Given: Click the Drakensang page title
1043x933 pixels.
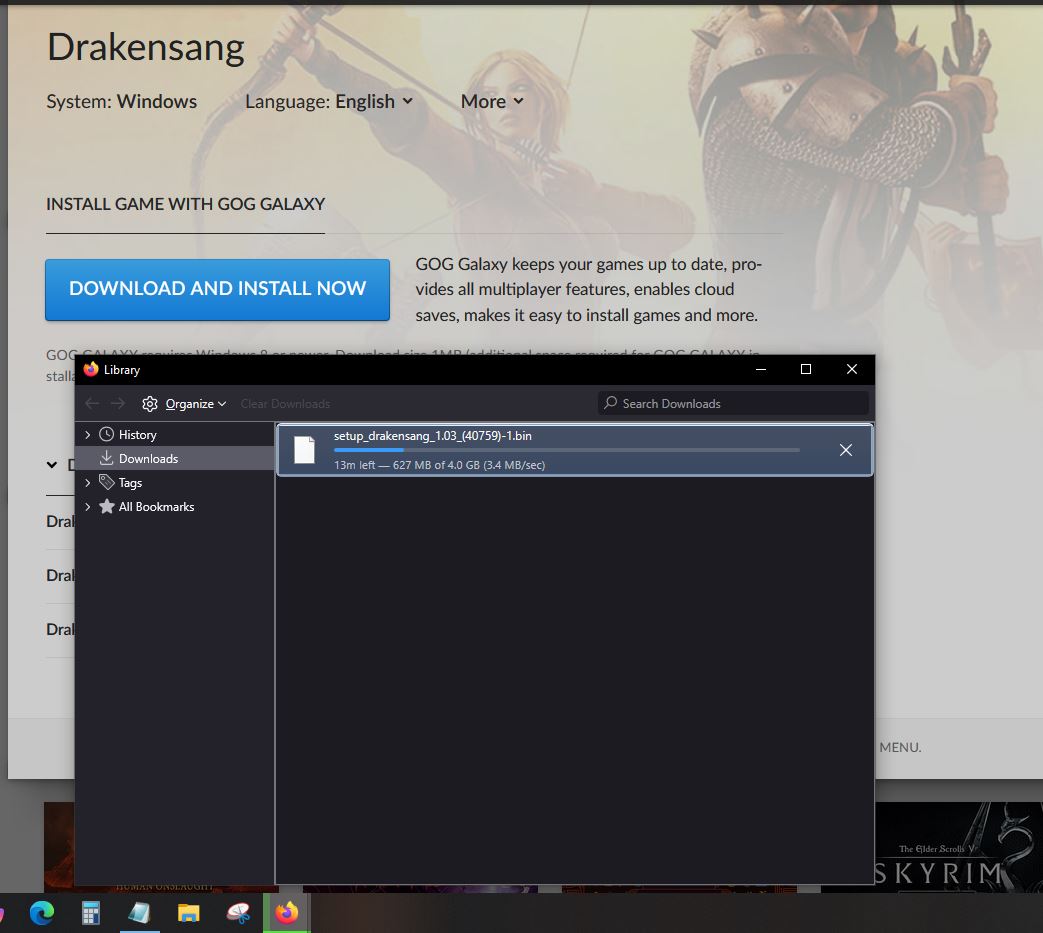Looking at the screenshot, I should pyautogui.click(x=146, y=48).
